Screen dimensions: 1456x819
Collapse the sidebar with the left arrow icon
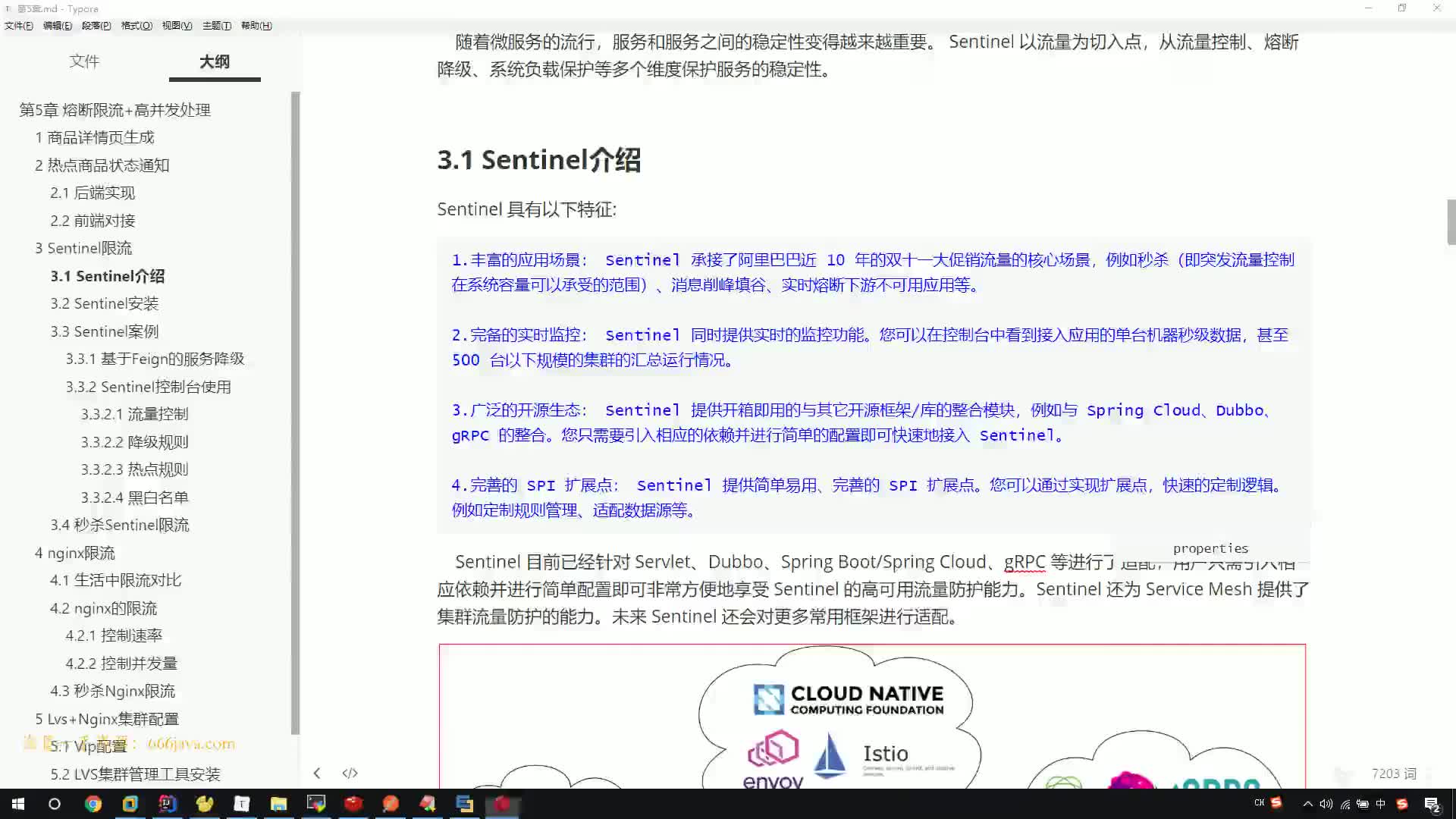[x=317, y=773]
